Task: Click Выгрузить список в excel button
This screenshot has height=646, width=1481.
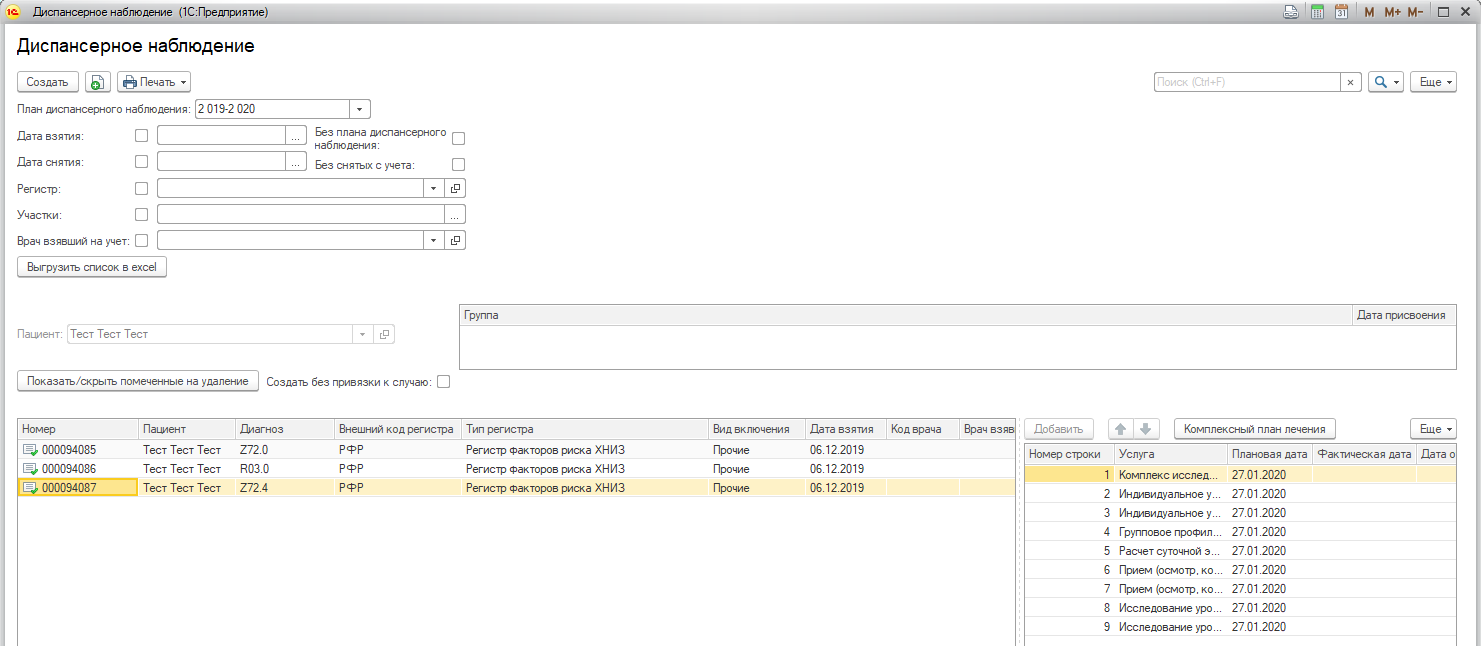Action: click(92, 267)
